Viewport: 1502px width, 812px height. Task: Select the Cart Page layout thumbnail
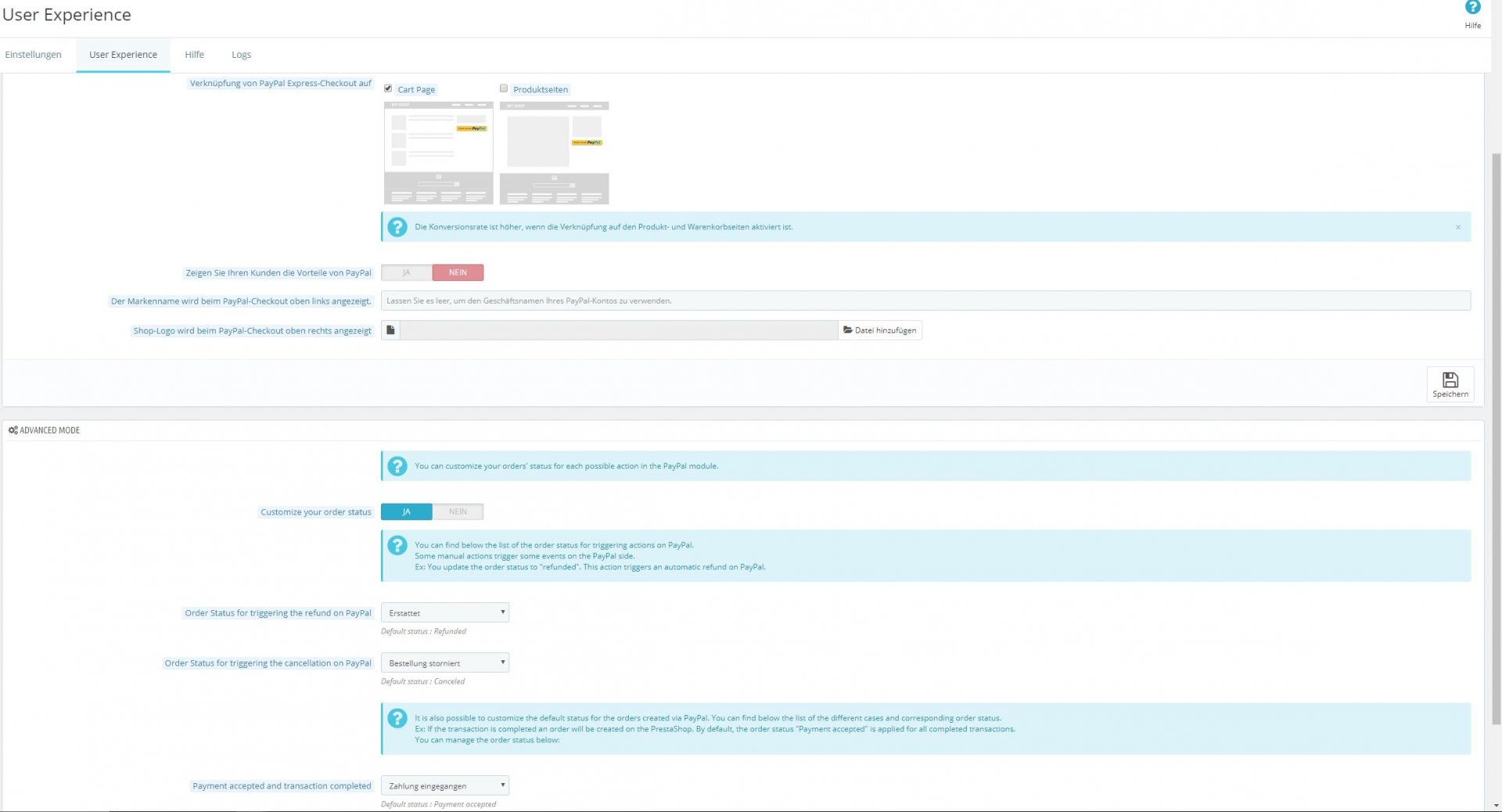click(x=438, y=153)
